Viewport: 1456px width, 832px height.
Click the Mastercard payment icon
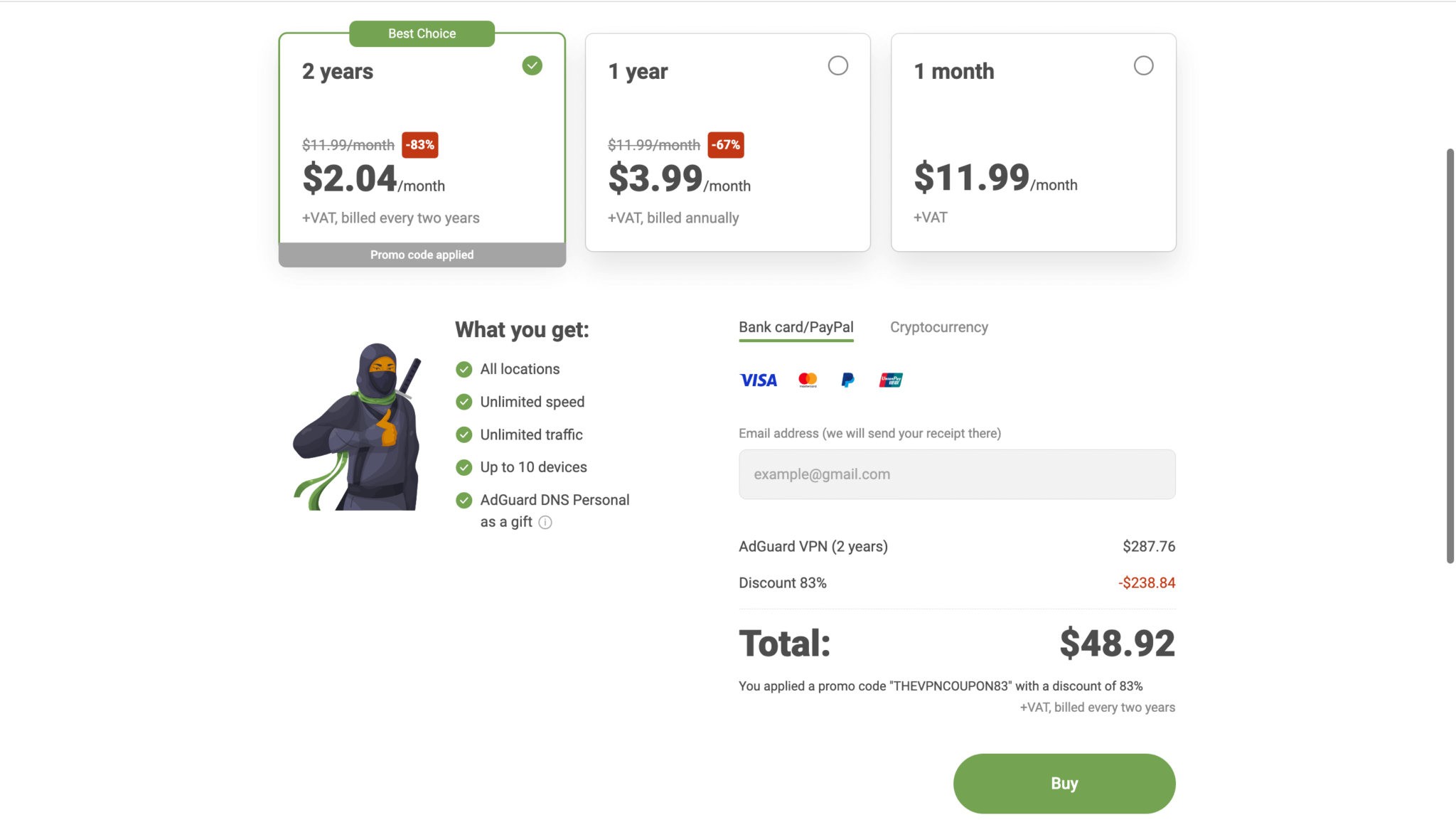click(808, 380)
